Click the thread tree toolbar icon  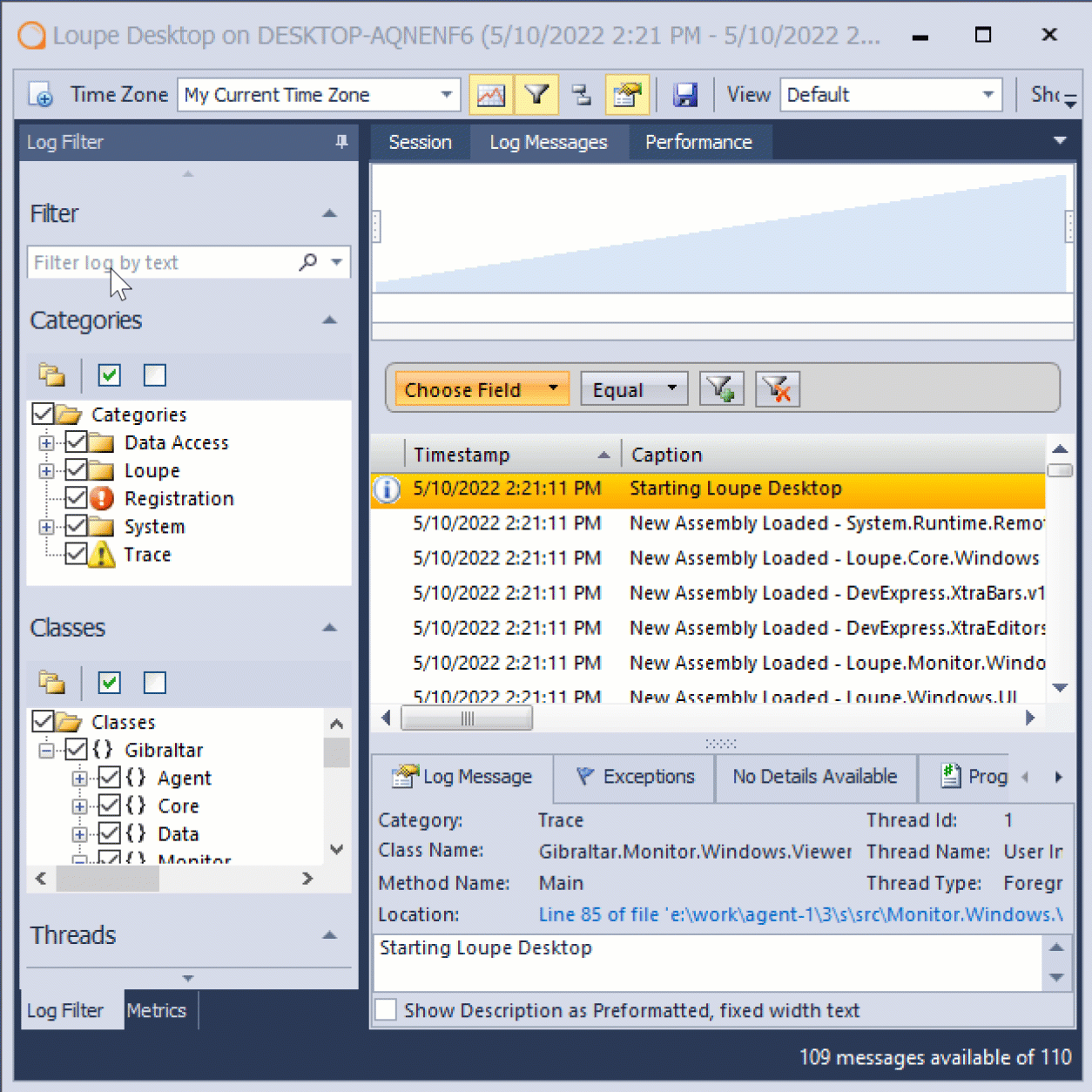pos(581,95)
